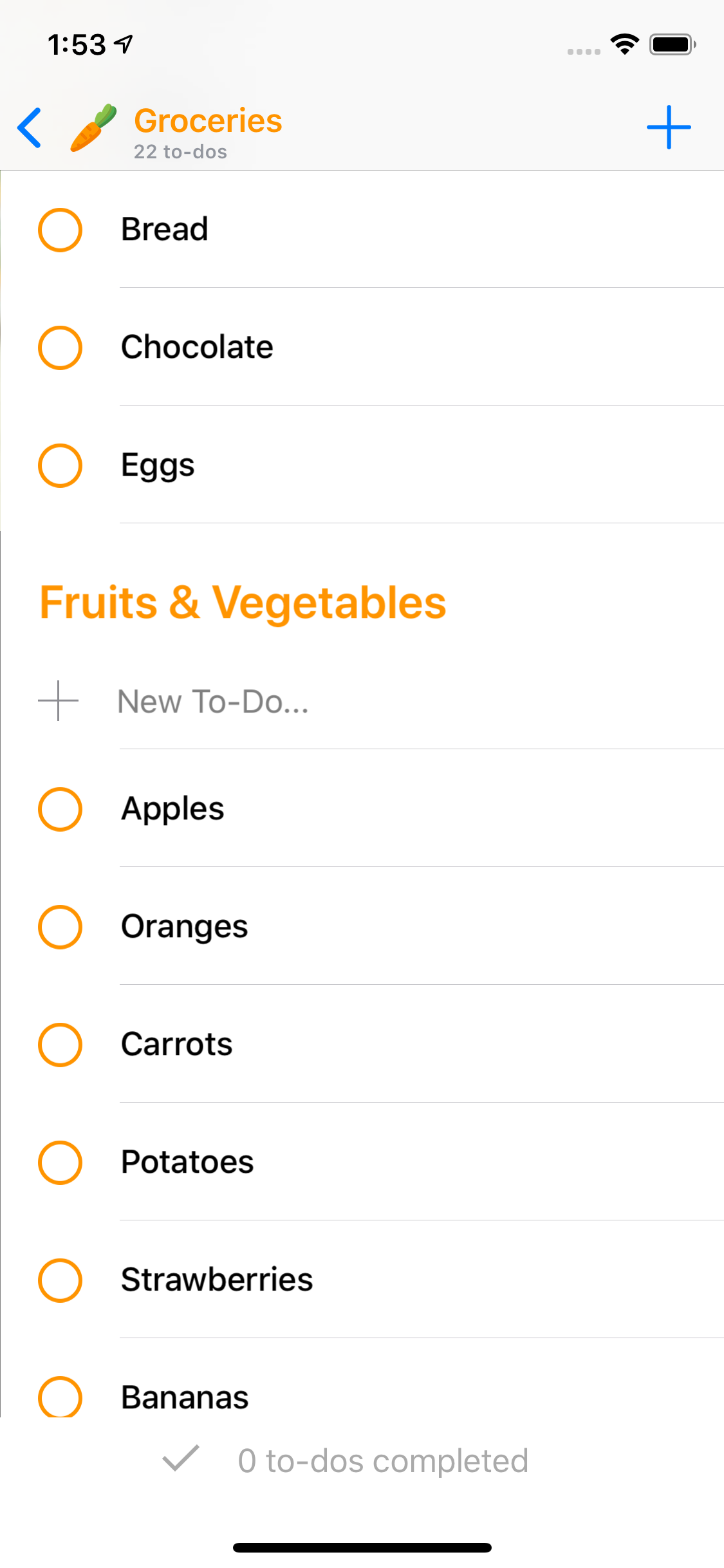724x1568 pixels.
Task: Open the Potatoes to-do item
Action: pos(187,1162)
